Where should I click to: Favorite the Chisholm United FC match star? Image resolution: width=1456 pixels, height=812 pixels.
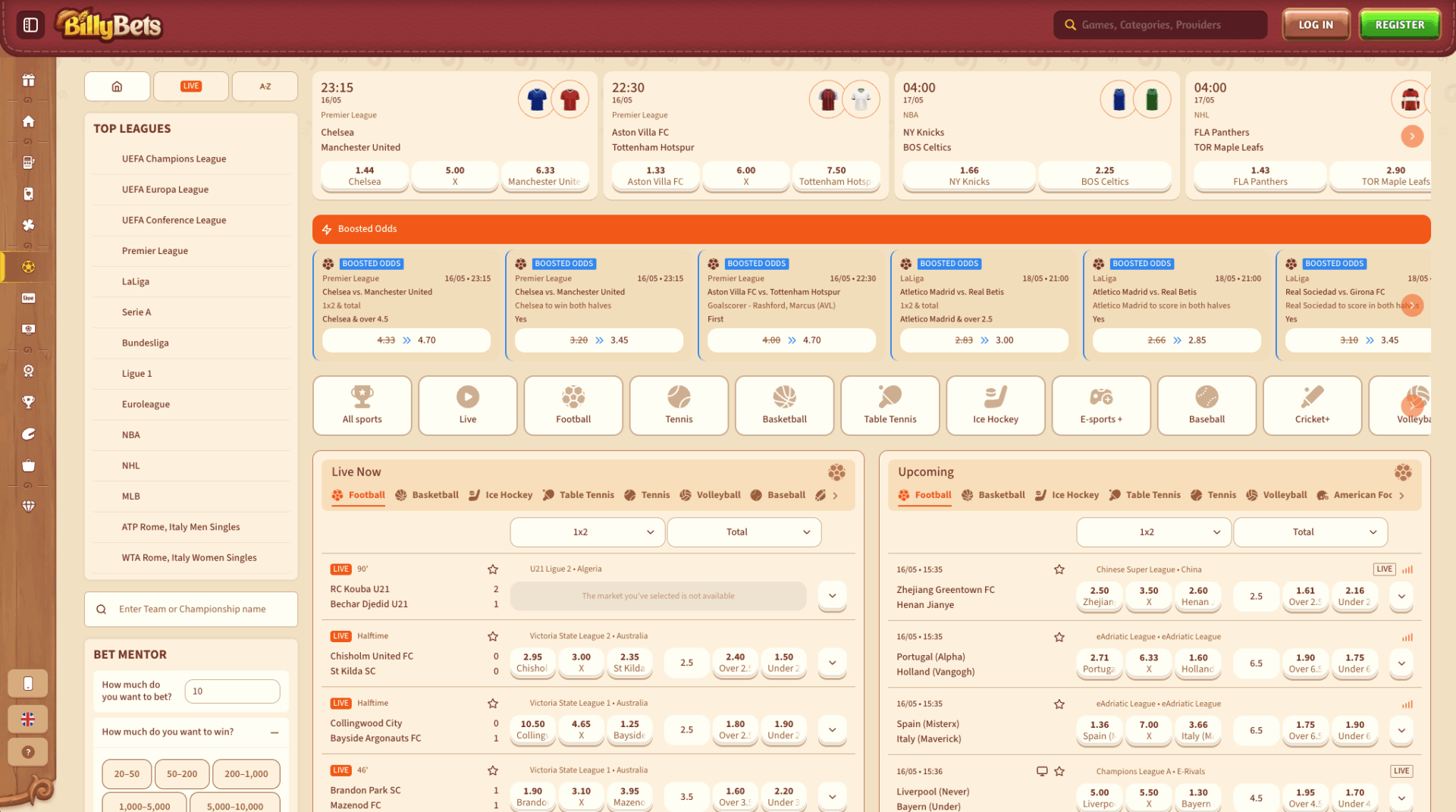pyautogui.click(x=493, y=636)
